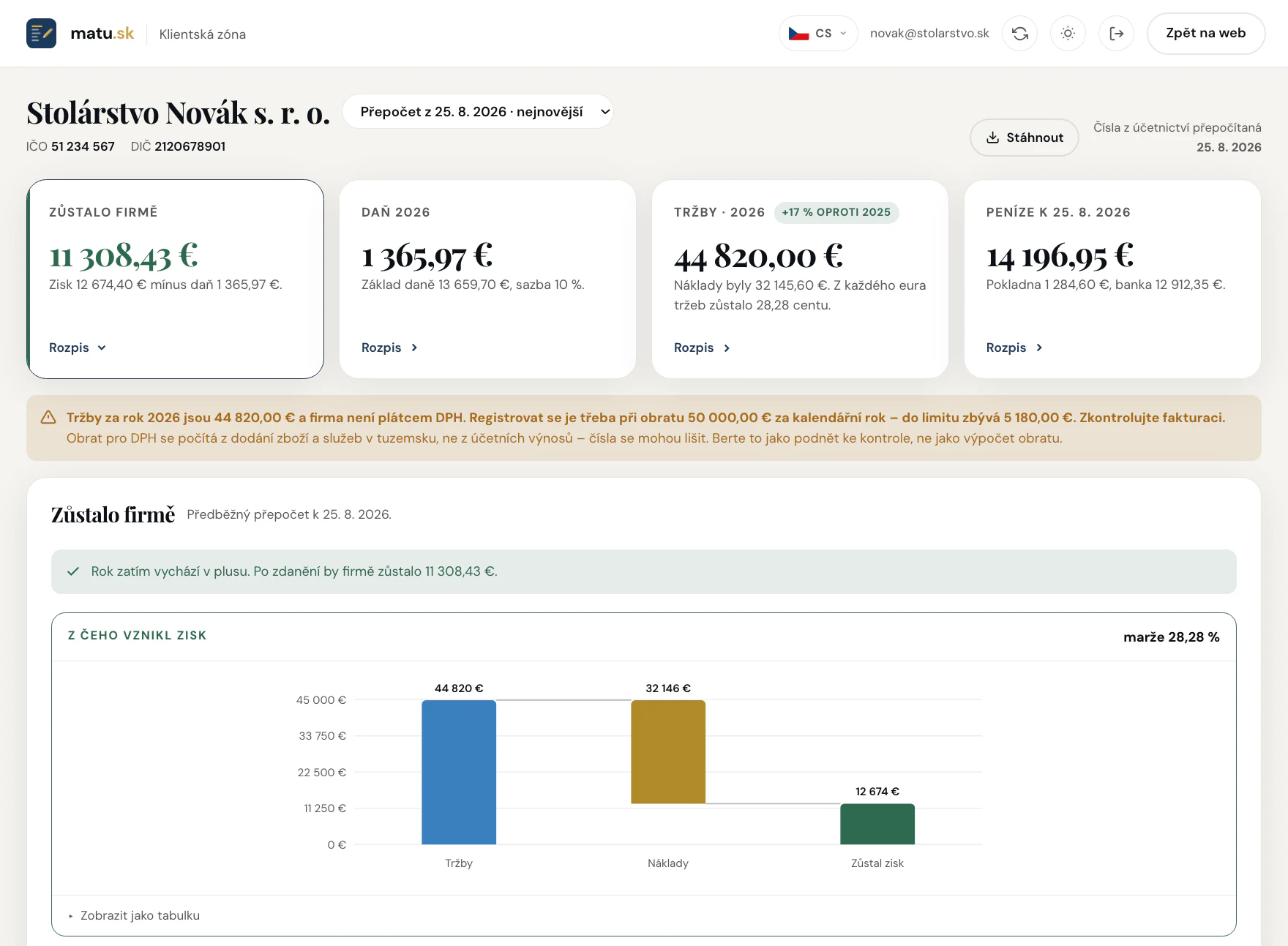Click the 32 146 € bar value label
Viewport: 1288px width, 946px height.
point(668,688)
